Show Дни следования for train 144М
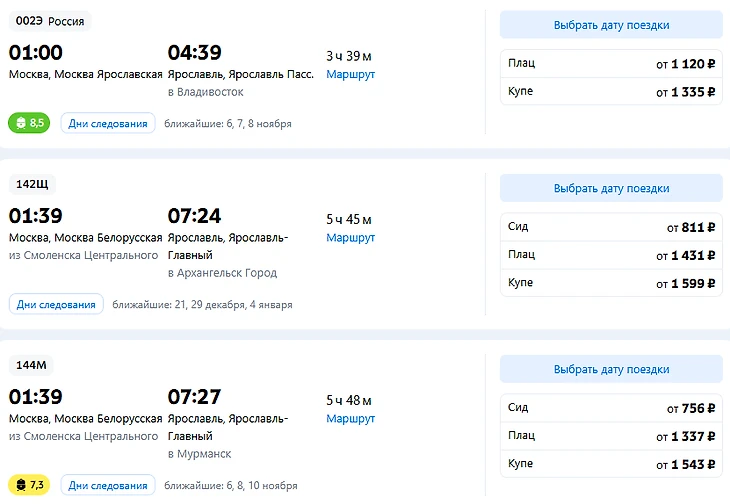 [108, 485]
